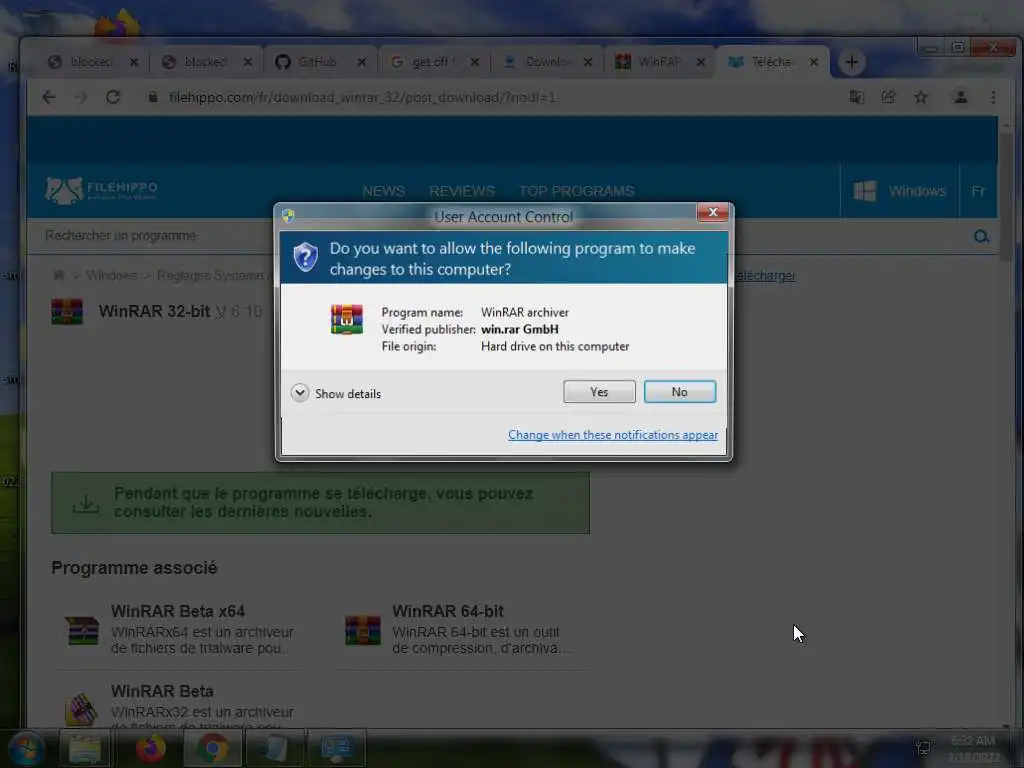Click the WinRAR 32-bit page icon
Viewport: 1024px width, 768px height.
[67, 312]
